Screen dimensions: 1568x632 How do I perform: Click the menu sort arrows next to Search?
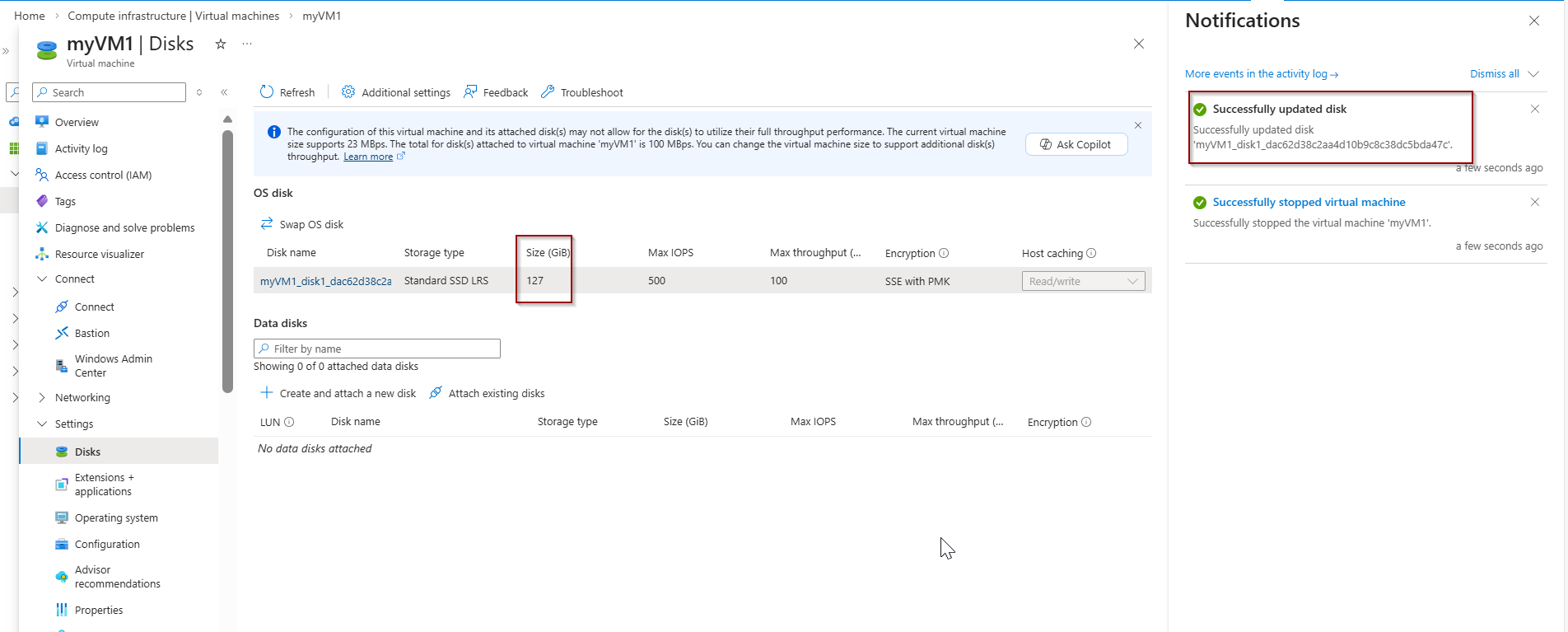(x=199, y=92)
